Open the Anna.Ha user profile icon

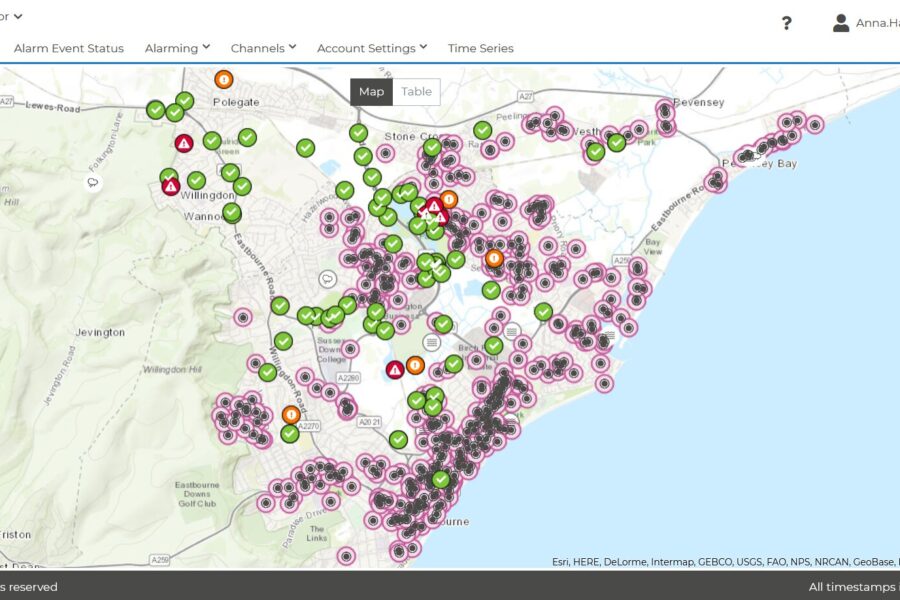(841, 23)
